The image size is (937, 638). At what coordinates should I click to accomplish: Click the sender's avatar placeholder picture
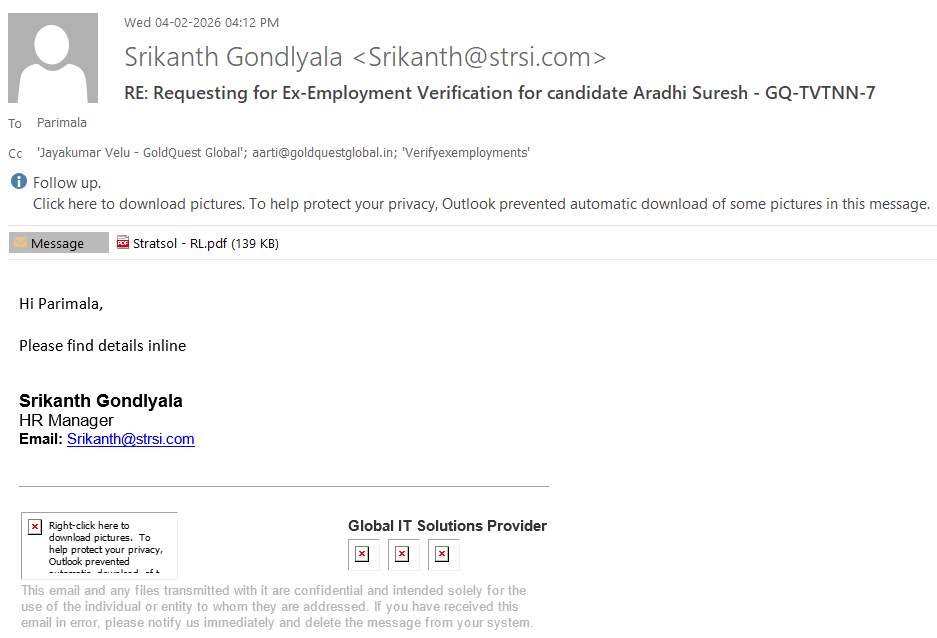pos(53,58)
